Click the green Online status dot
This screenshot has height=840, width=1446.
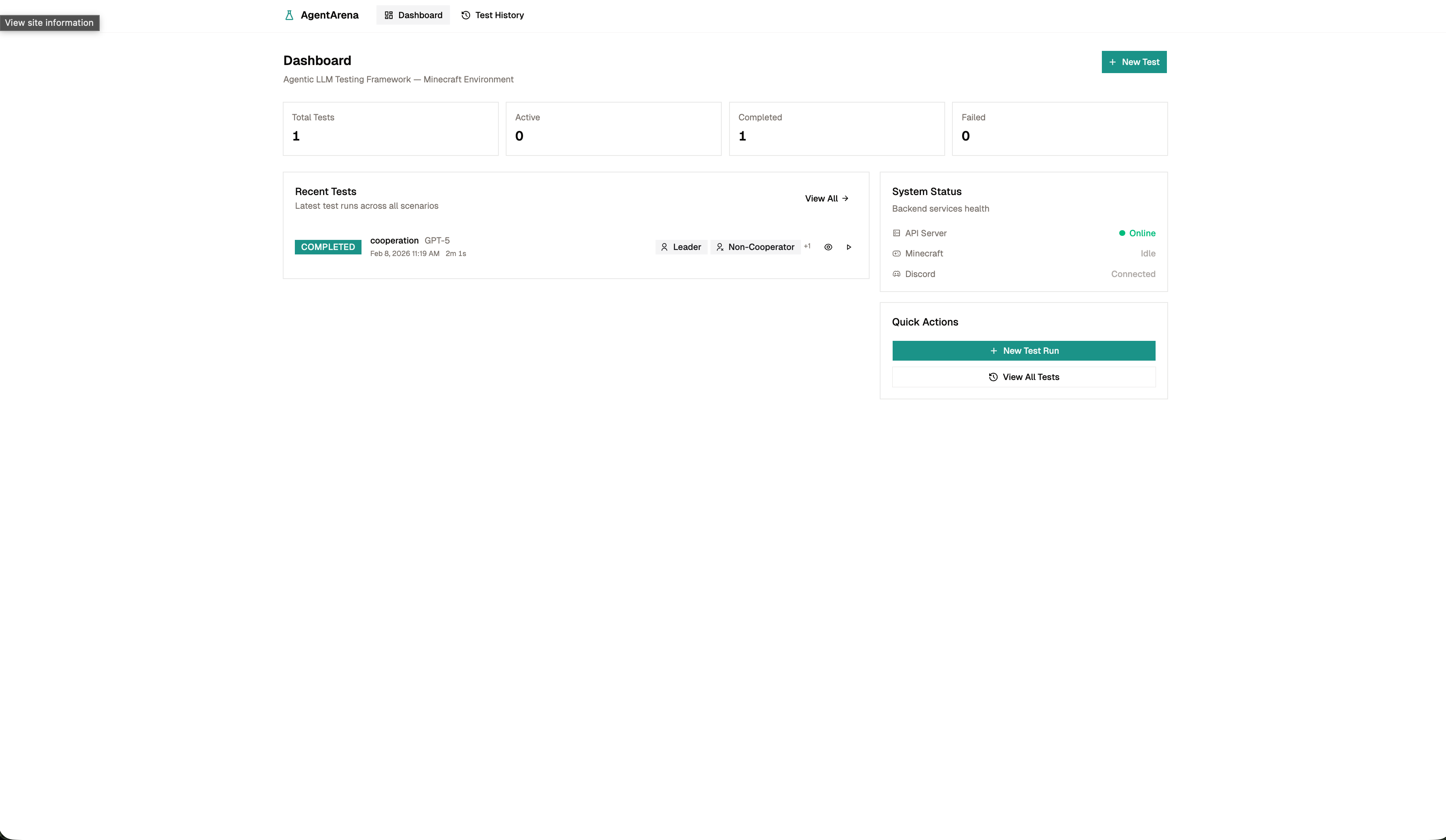pos(1122,233)
